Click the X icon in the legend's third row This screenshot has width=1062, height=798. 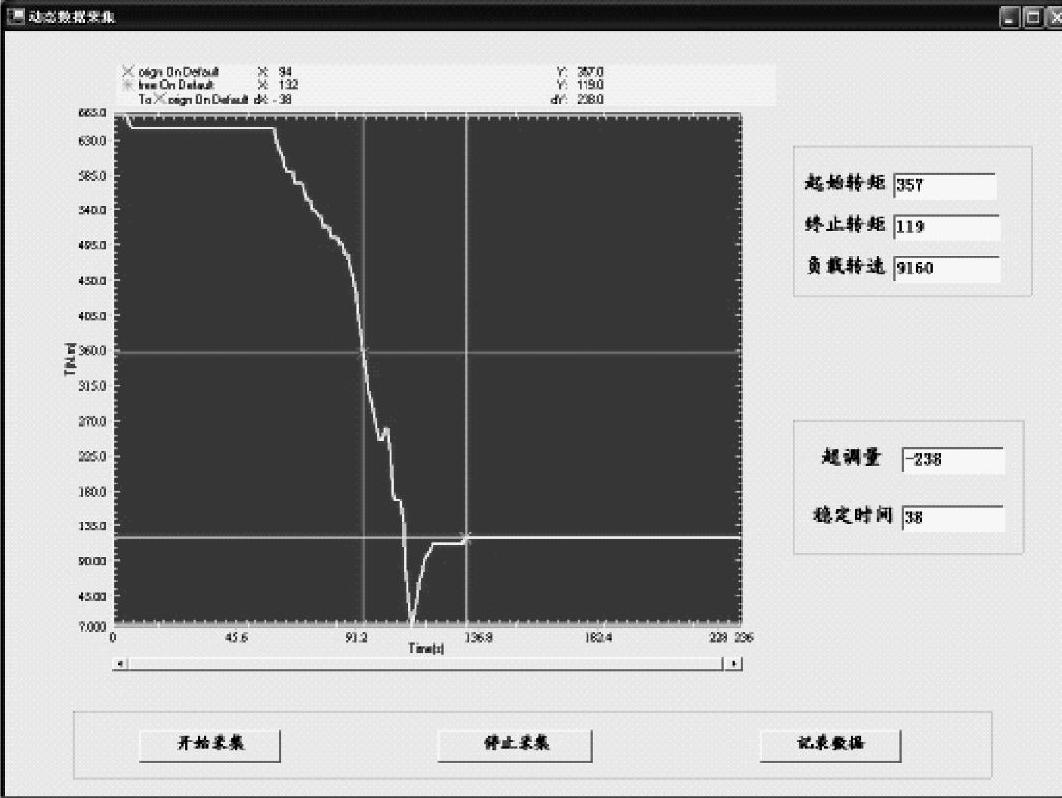coord(159,99)
